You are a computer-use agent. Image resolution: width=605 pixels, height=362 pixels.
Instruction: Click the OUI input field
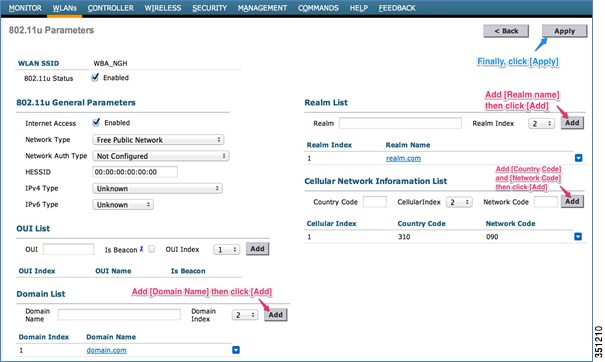click(69, 249)
